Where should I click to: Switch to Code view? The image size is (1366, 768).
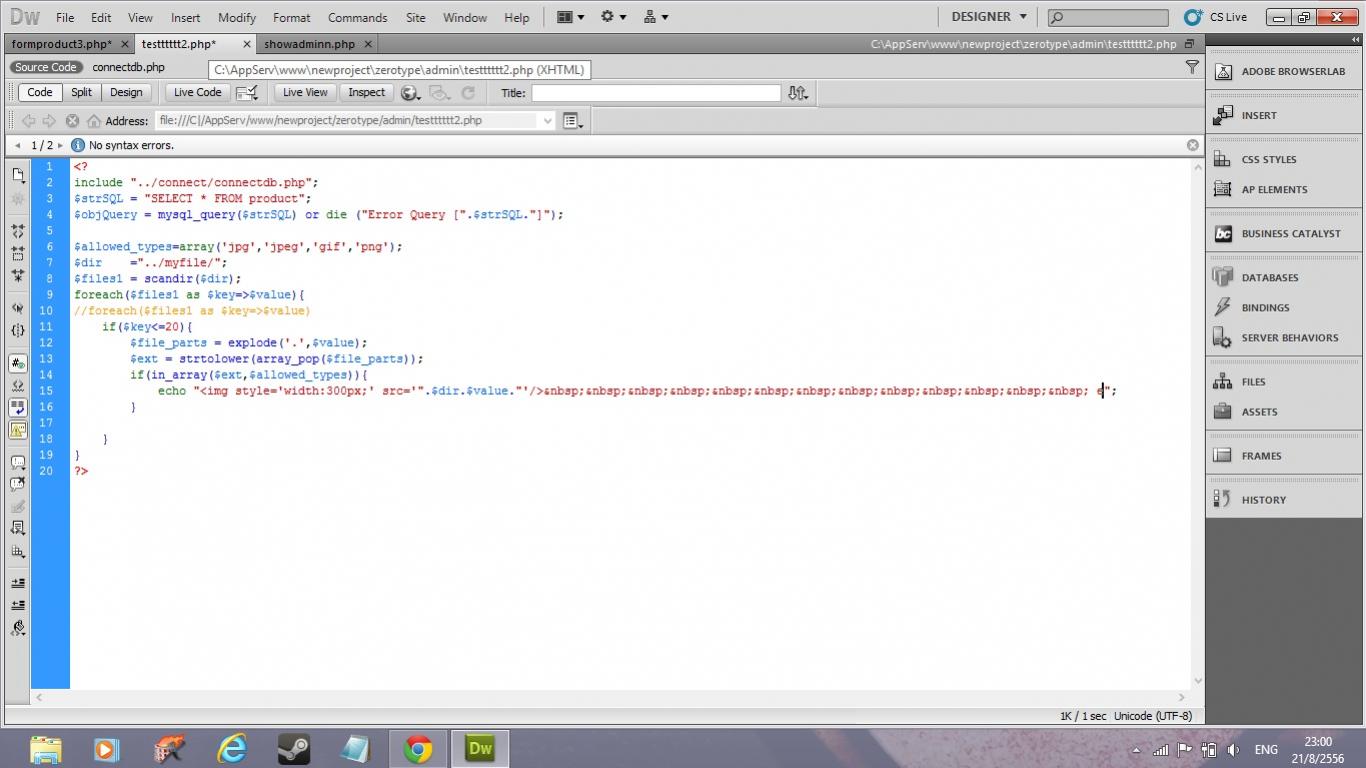click(x=40, y=92)
